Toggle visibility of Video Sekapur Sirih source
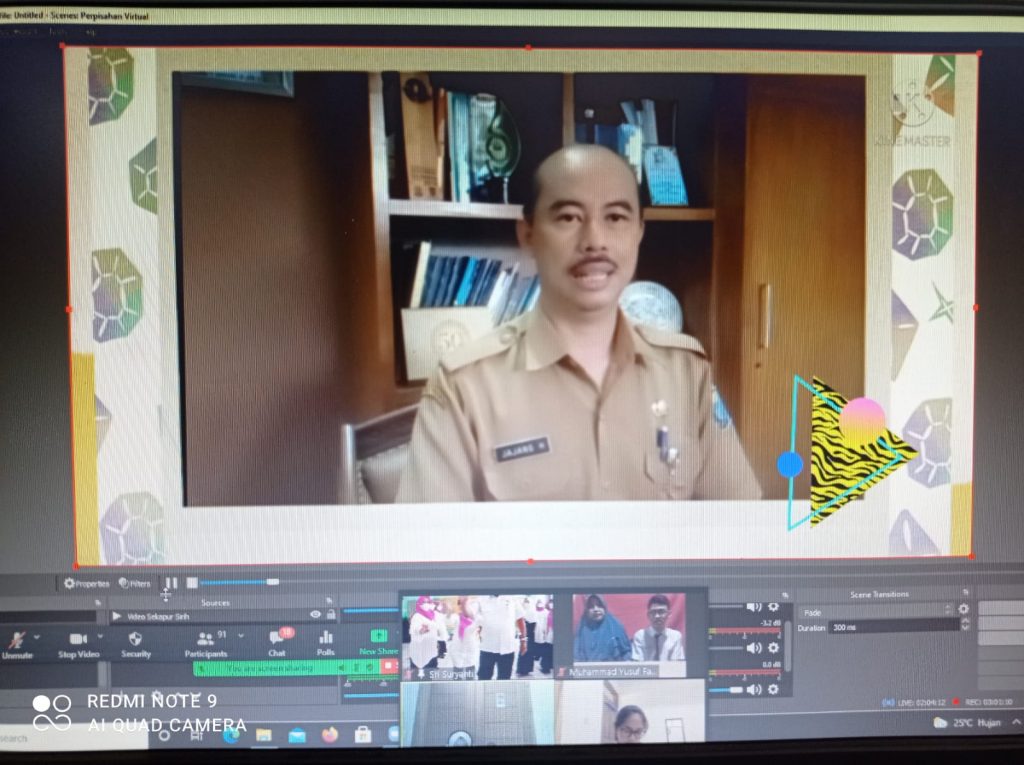1024x765 pixels. (315, 615)
